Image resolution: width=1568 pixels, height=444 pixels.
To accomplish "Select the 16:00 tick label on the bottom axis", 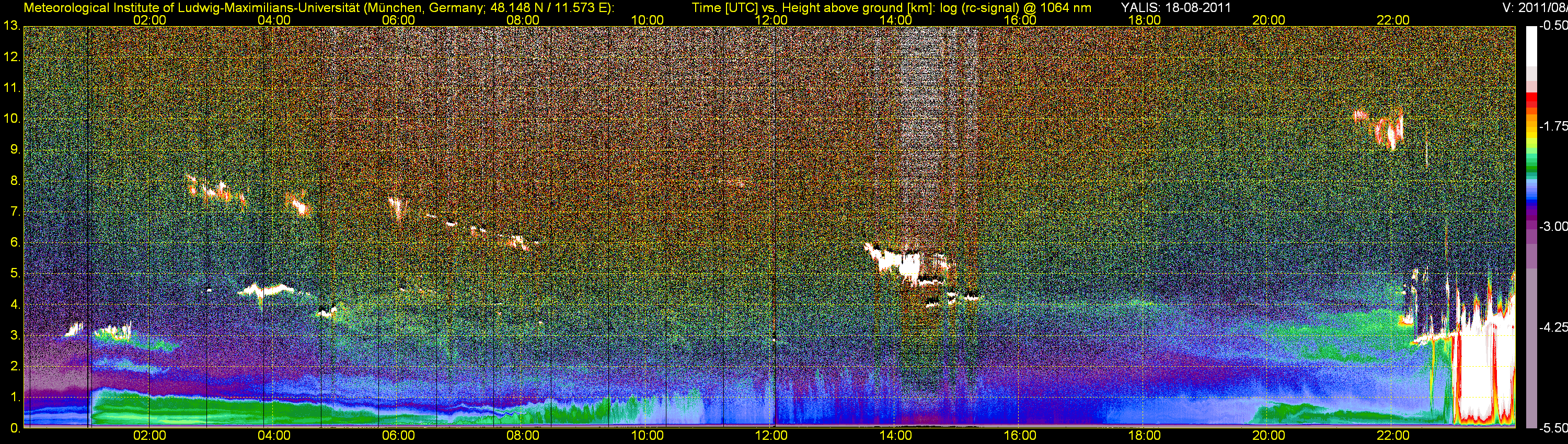I will 1020,436.
